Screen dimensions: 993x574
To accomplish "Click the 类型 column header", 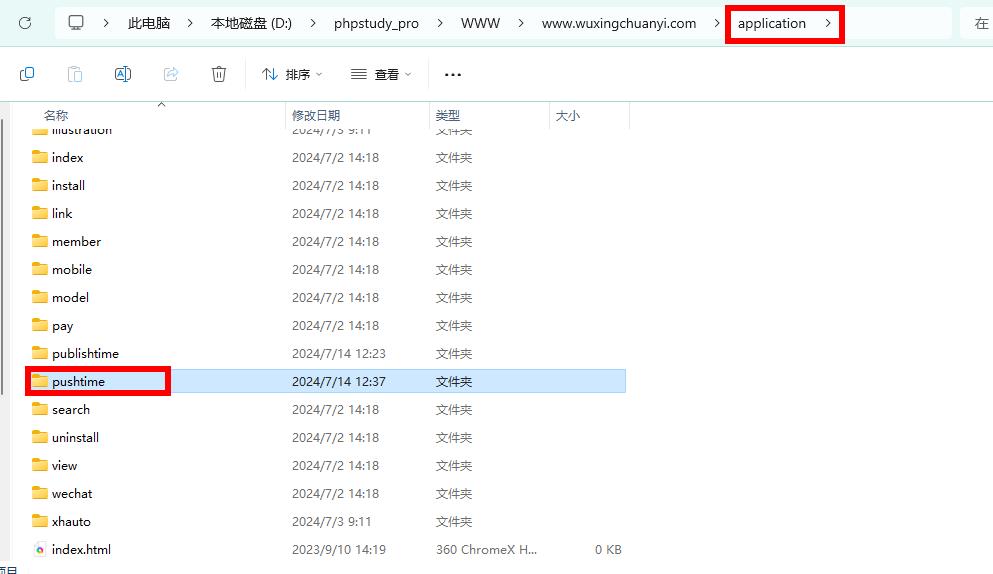I will click(447, 116).
